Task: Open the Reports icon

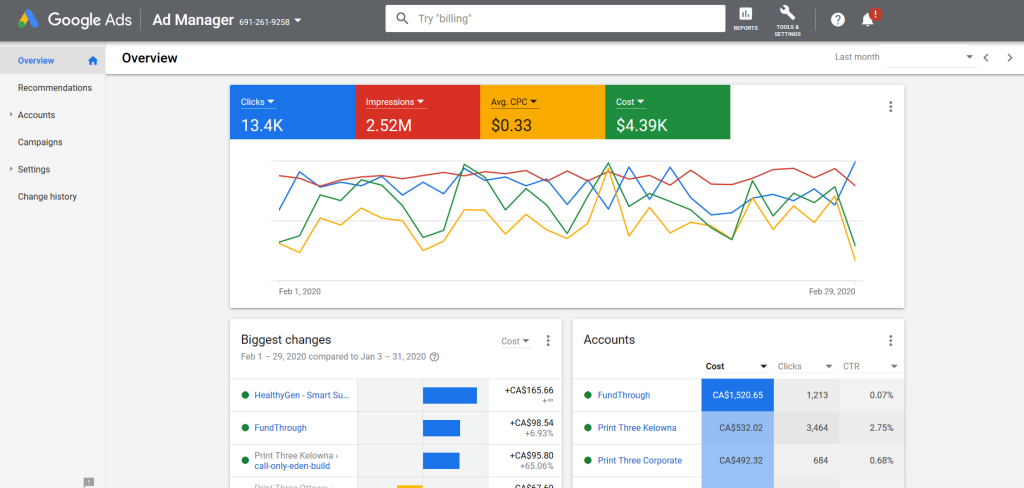Action: (745, 14)
